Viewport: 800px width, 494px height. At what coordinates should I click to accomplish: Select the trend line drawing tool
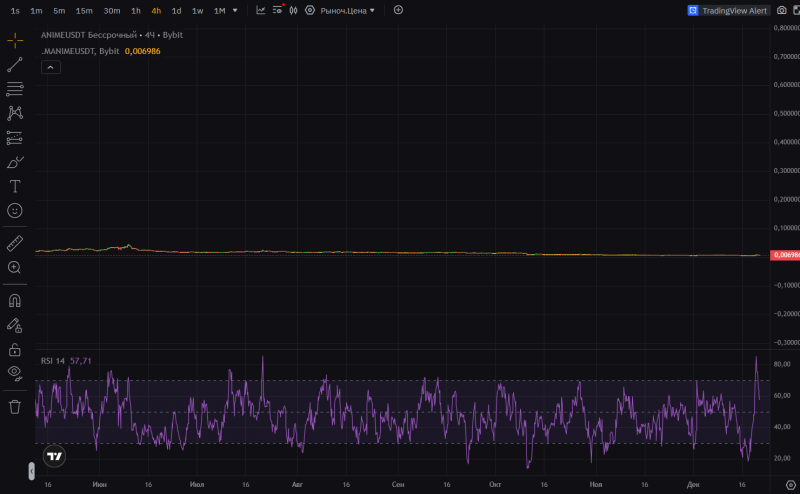[15, 65]
